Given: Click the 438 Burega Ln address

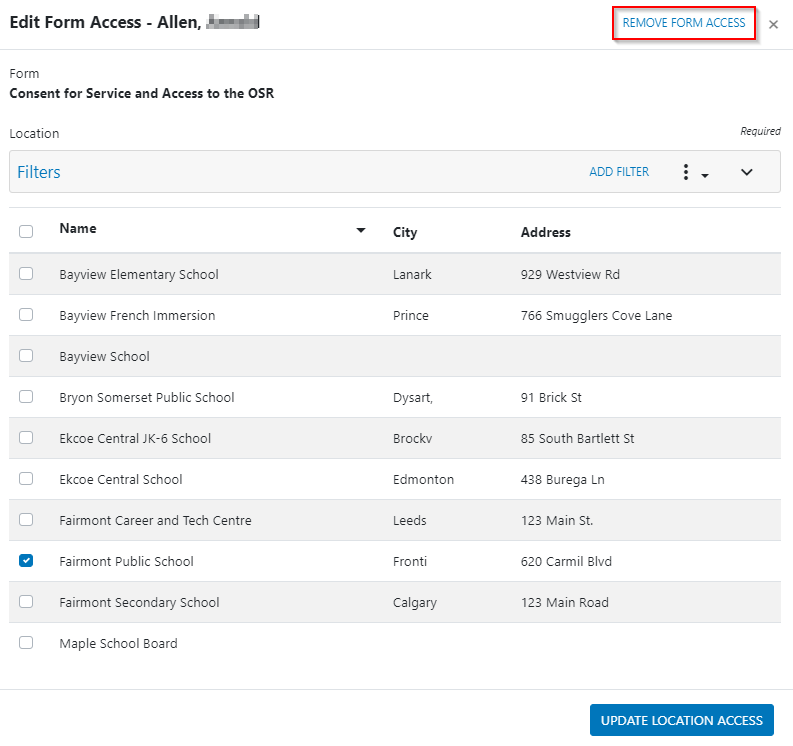Looking at the screenshot, I should [563, 479].
